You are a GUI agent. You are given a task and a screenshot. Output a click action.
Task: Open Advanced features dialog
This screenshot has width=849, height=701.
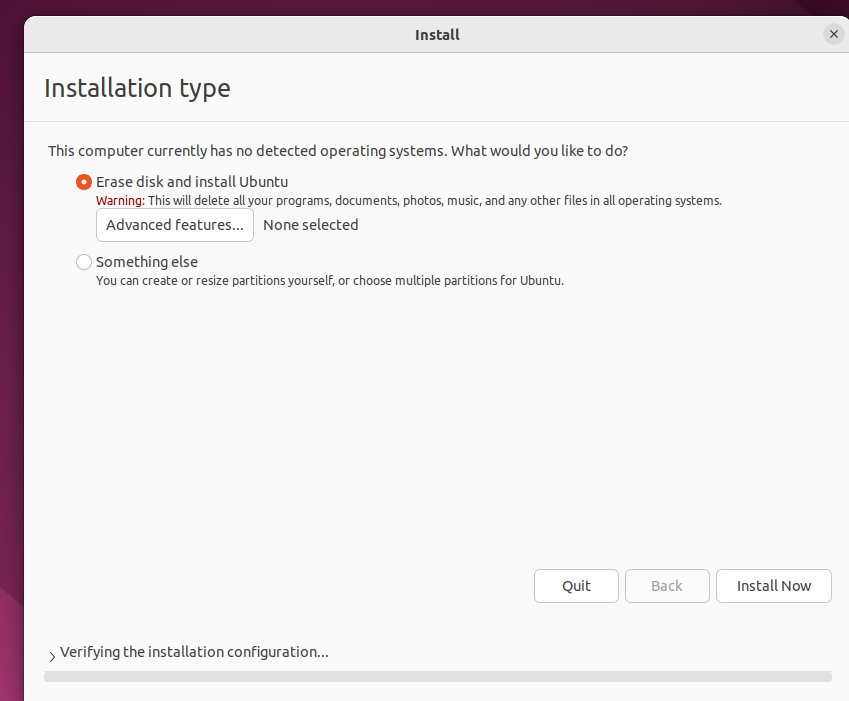[175, 225]
